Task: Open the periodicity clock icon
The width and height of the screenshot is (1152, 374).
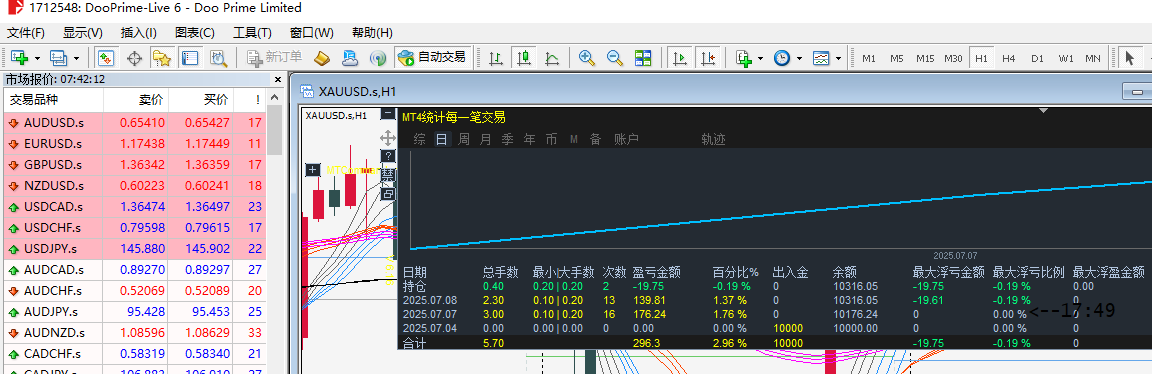Action: [x=782, y=57]
